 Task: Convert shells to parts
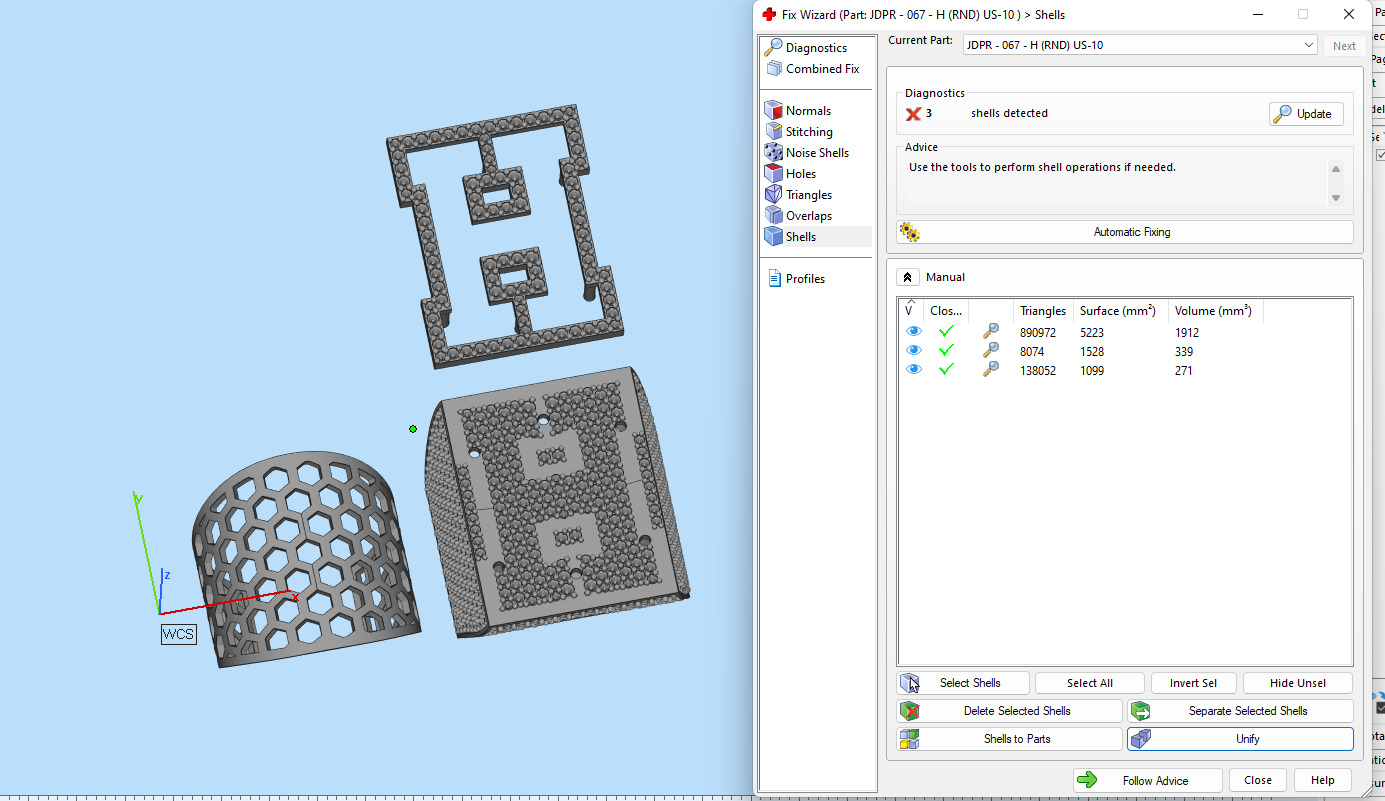tap(1010, 739)
